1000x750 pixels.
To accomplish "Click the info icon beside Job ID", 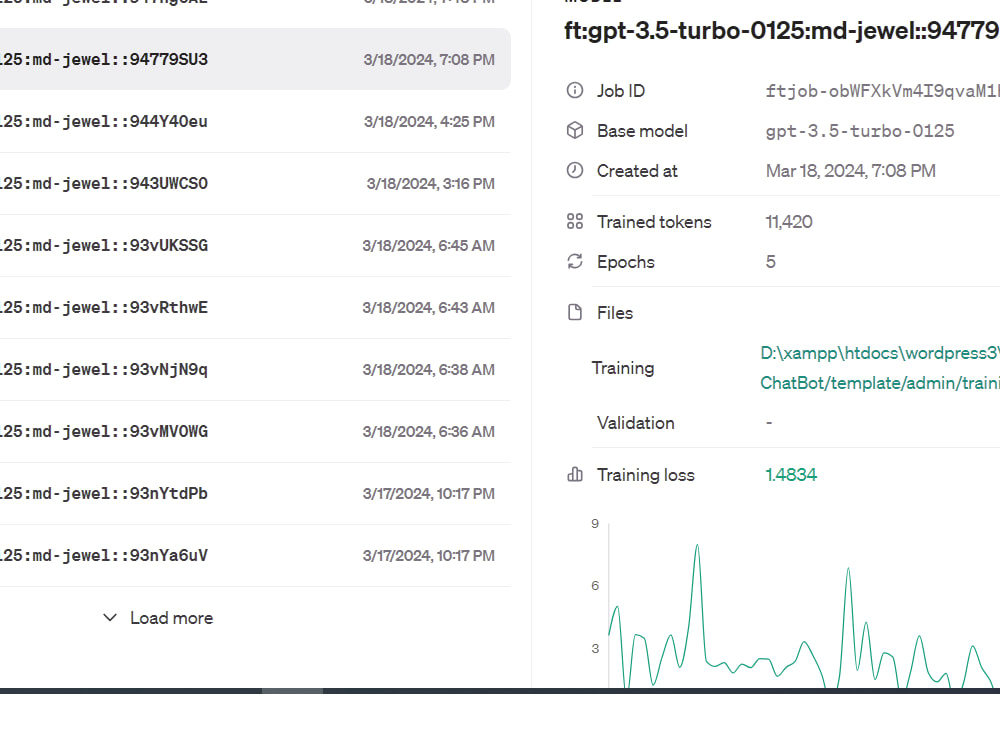I will point(574,90).
